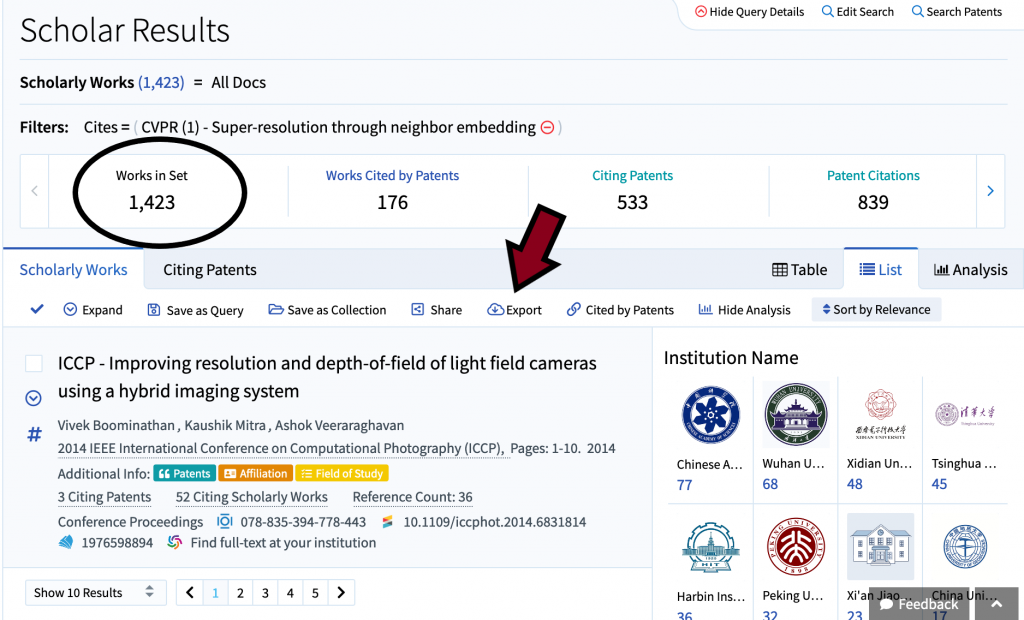Viewport: 1024px width, 620px height.
Task: Open the Show 10 Results dropdown
Action: click(x=94, y=593)
